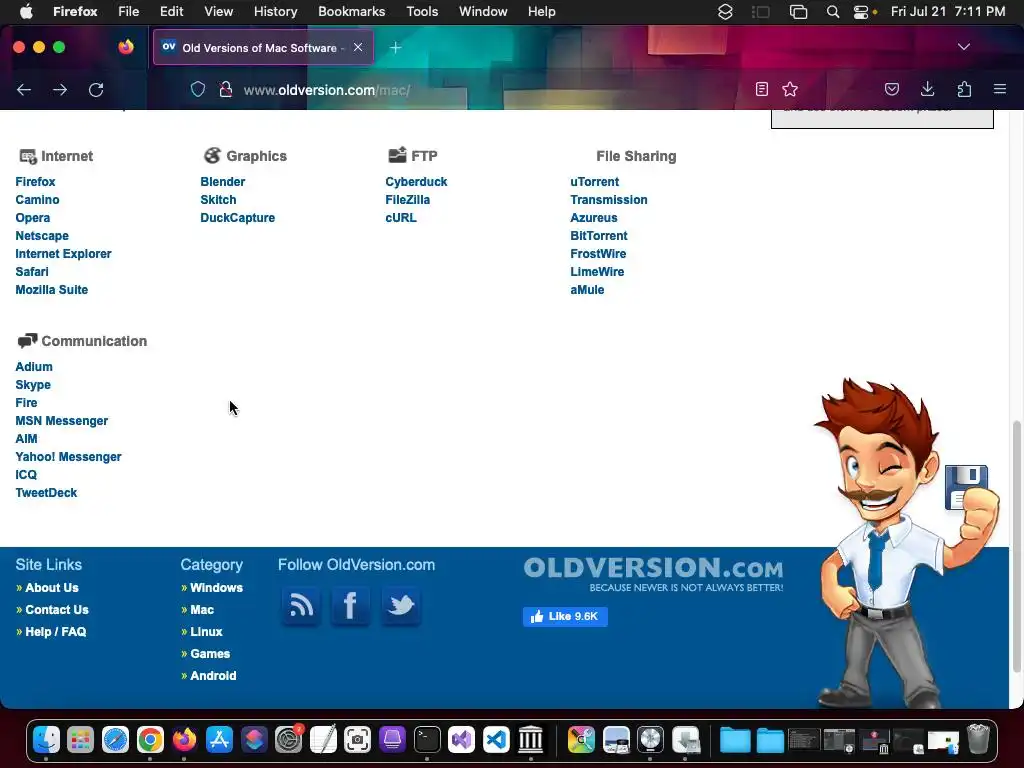
Task: Open the Edit menu
Action: point(171,12)
